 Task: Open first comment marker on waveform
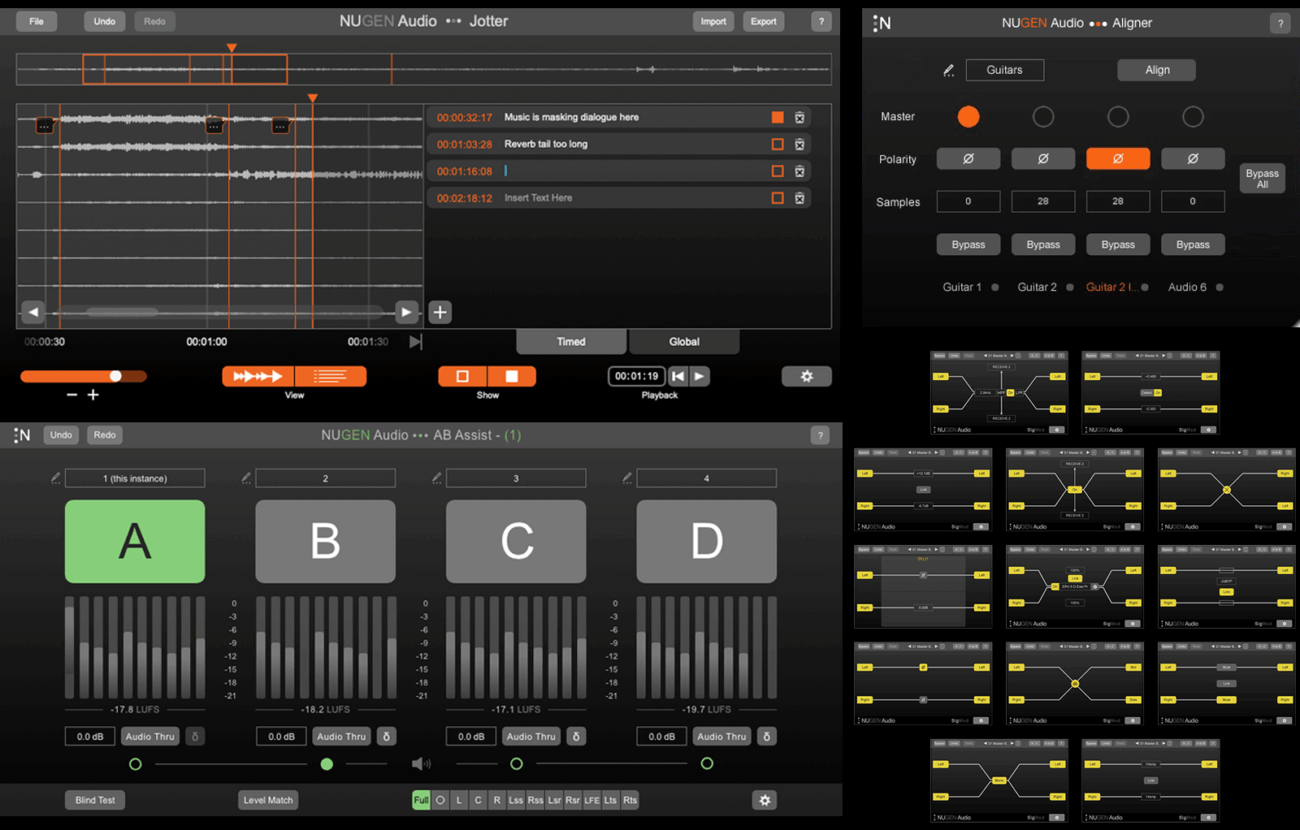[44, 126]
